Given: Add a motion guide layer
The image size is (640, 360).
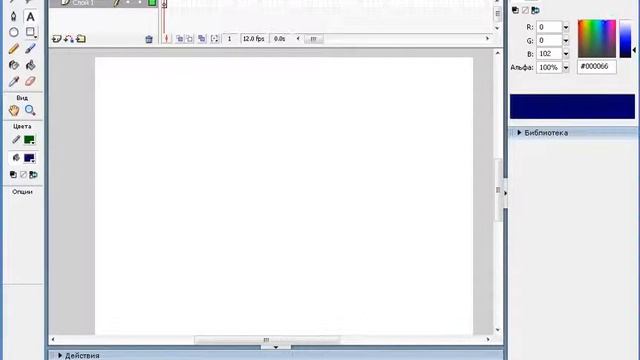Looking at the screenshot, I should coord(69,39).
